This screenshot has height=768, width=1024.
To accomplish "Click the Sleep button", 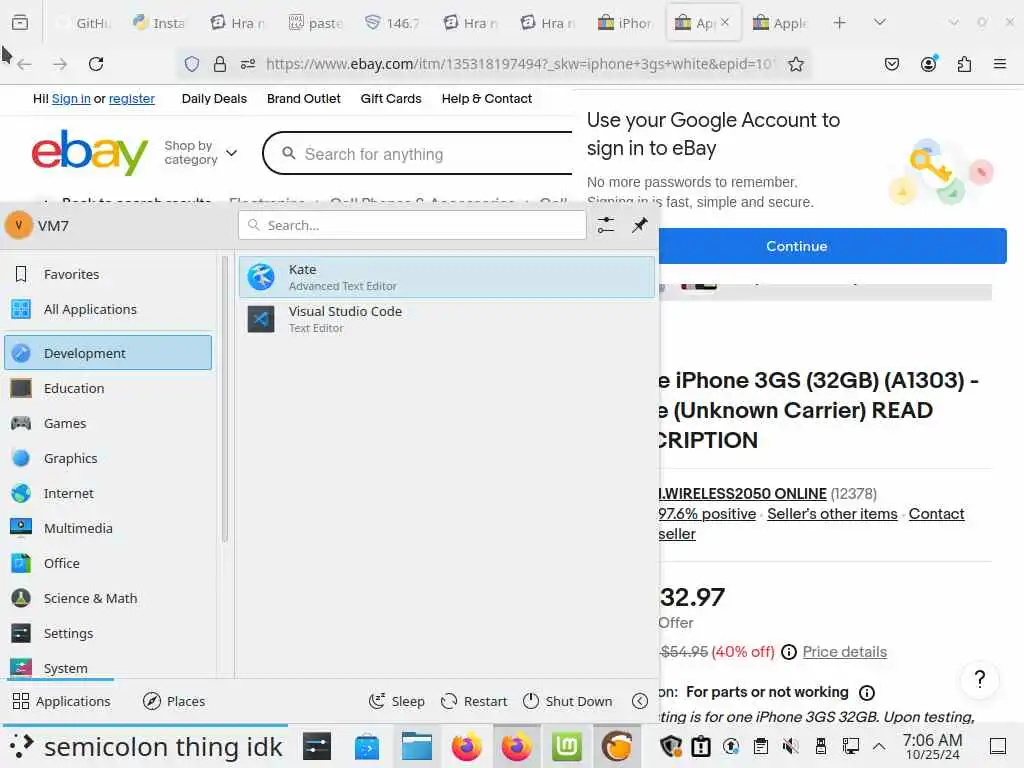I will point(397,701).
